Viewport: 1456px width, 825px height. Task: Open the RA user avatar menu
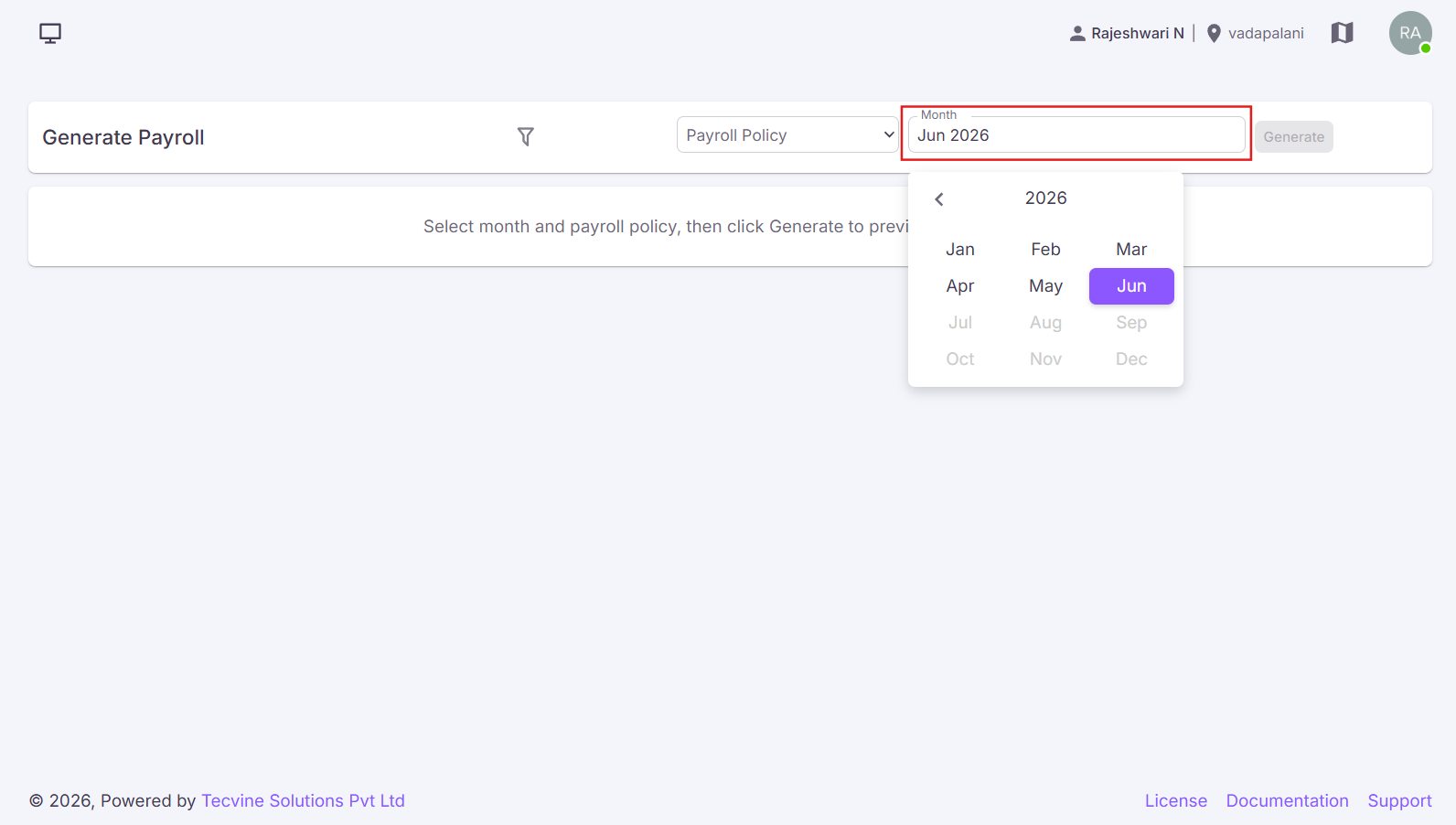click(x=1410, y=33)
